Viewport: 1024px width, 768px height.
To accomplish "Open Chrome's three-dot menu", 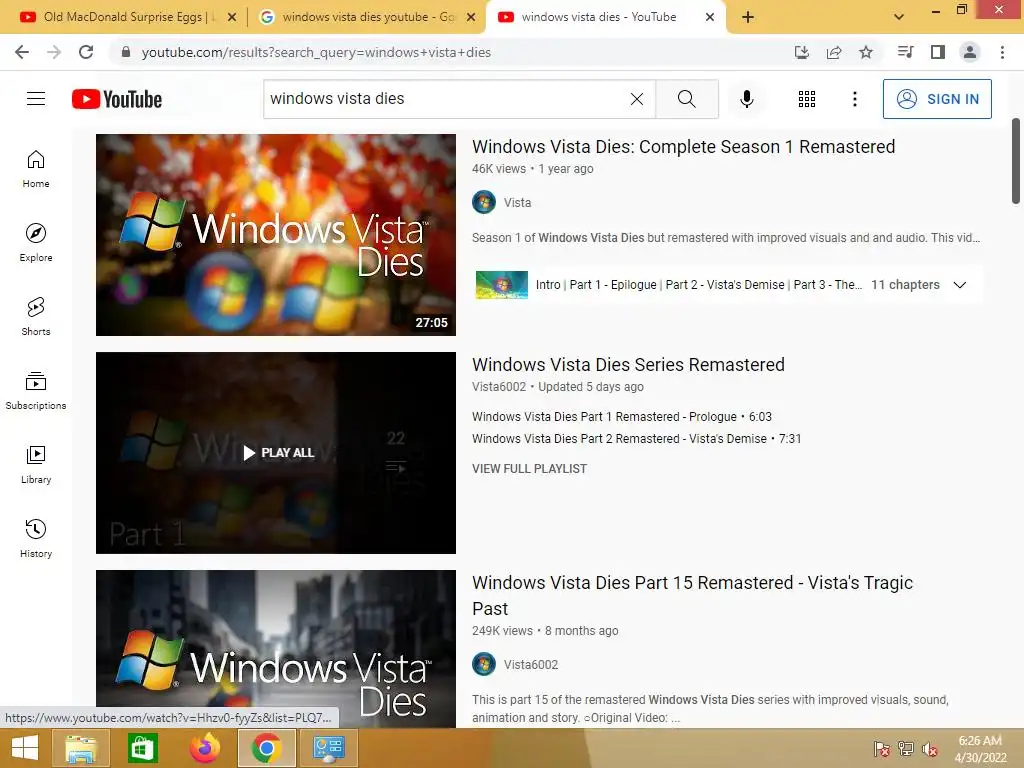I will pos(1002,52).
